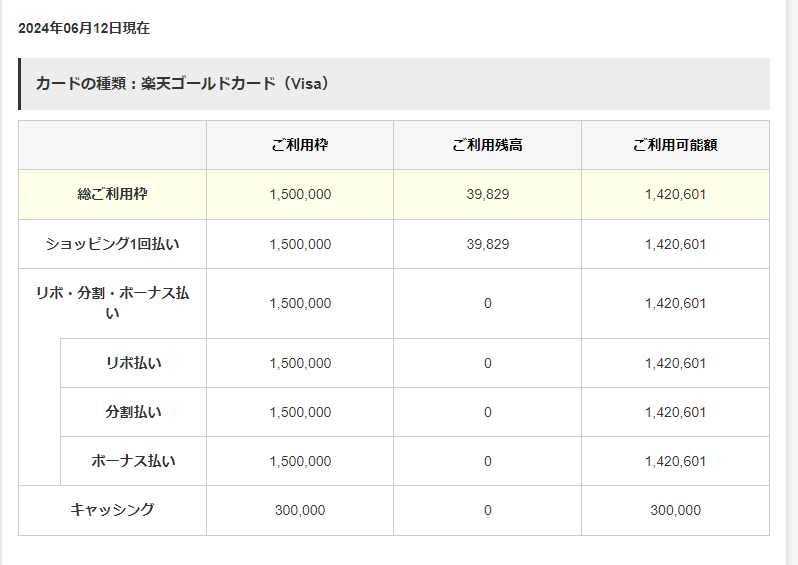
Task: Select the ショッピング1回払い row label
Action: [x=112, y=244]
